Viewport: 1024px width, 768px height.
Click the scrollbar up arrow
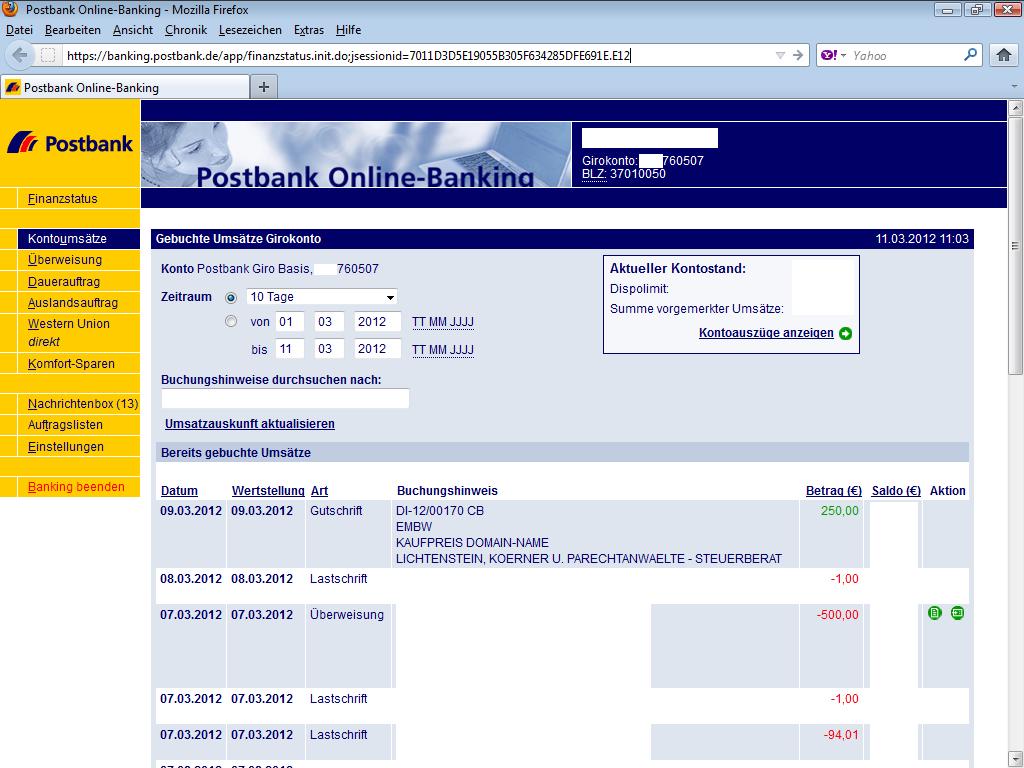coord(1015,108)
